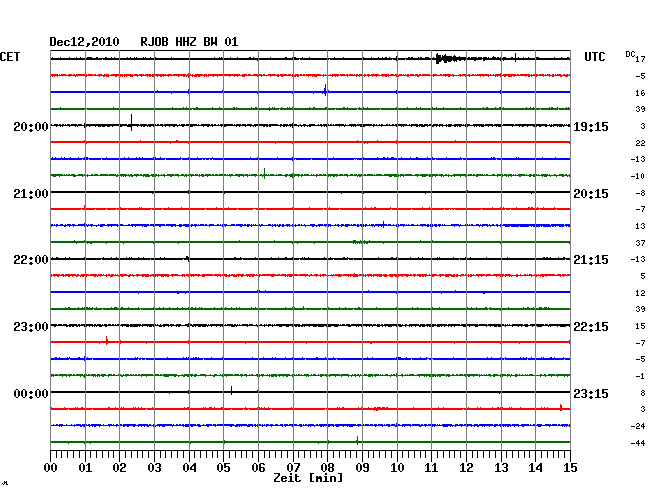Image resolution: width=650 pixels, height=494 pixels.
Task: Click the CET timezone label
Action: [x=10, y=57]
